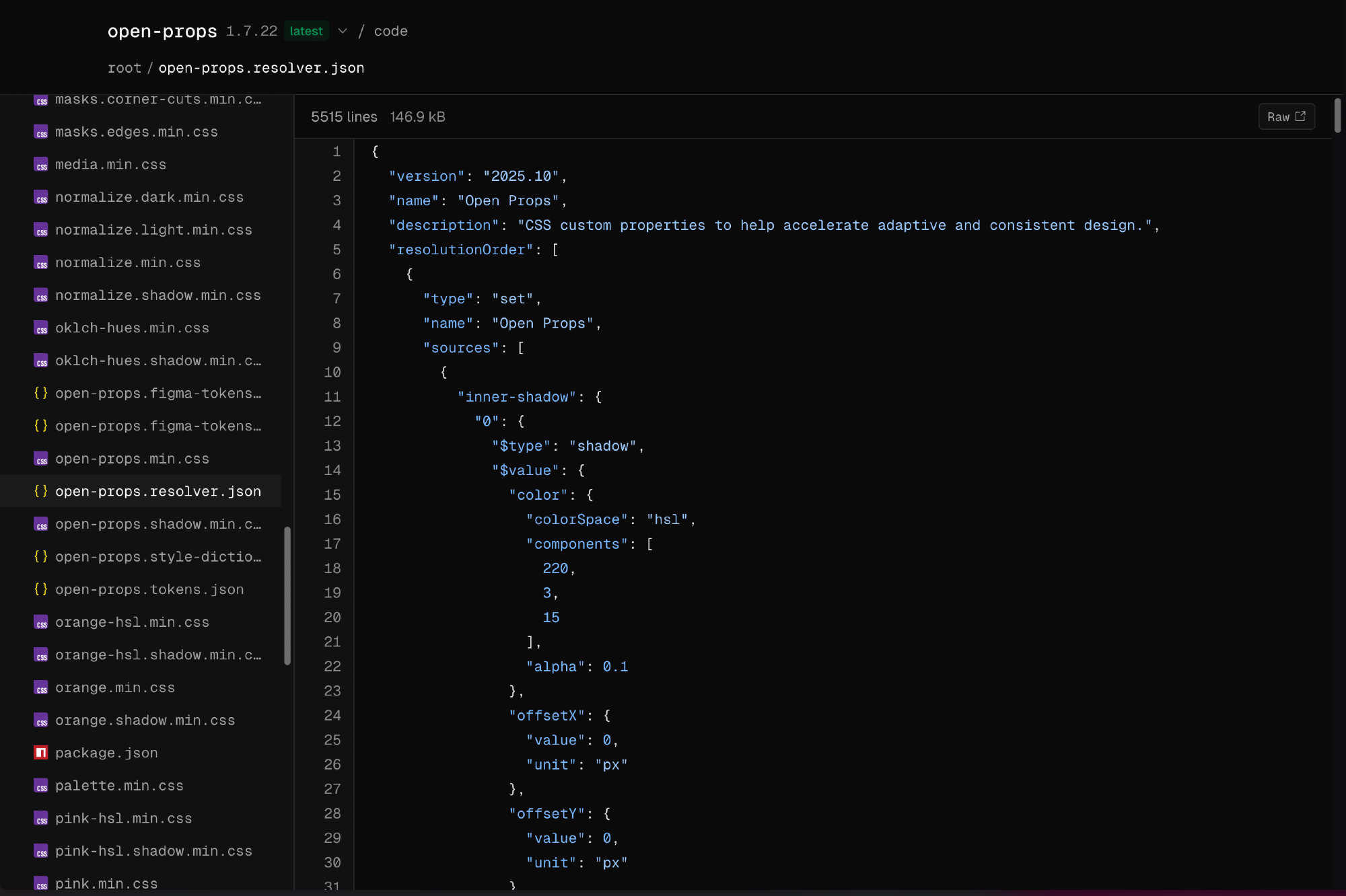Open pink-hsl.shadow.min.css file

(x=153, y=851)
